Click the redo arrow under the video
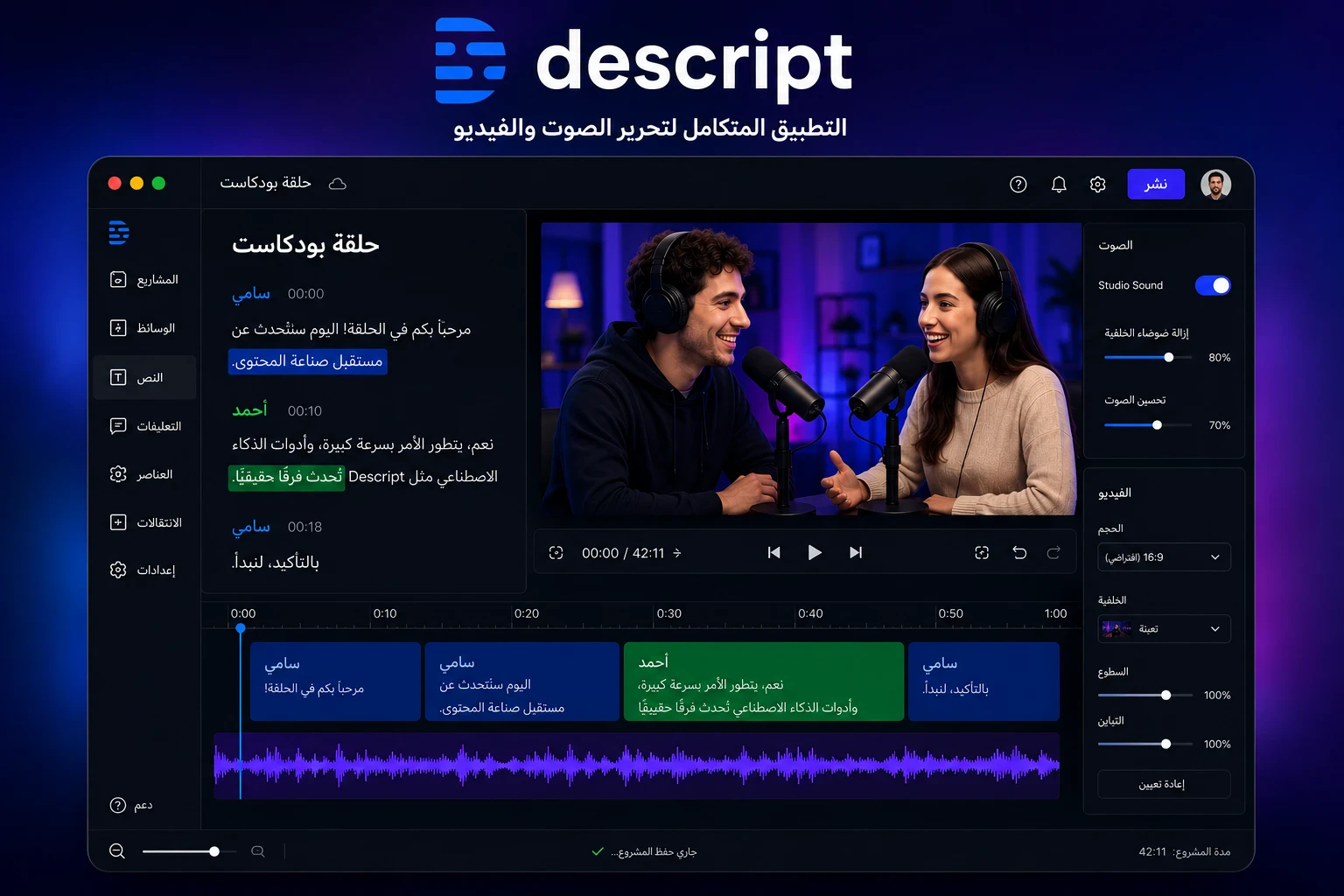1344x896 pixels. [x=1053, y=552]
